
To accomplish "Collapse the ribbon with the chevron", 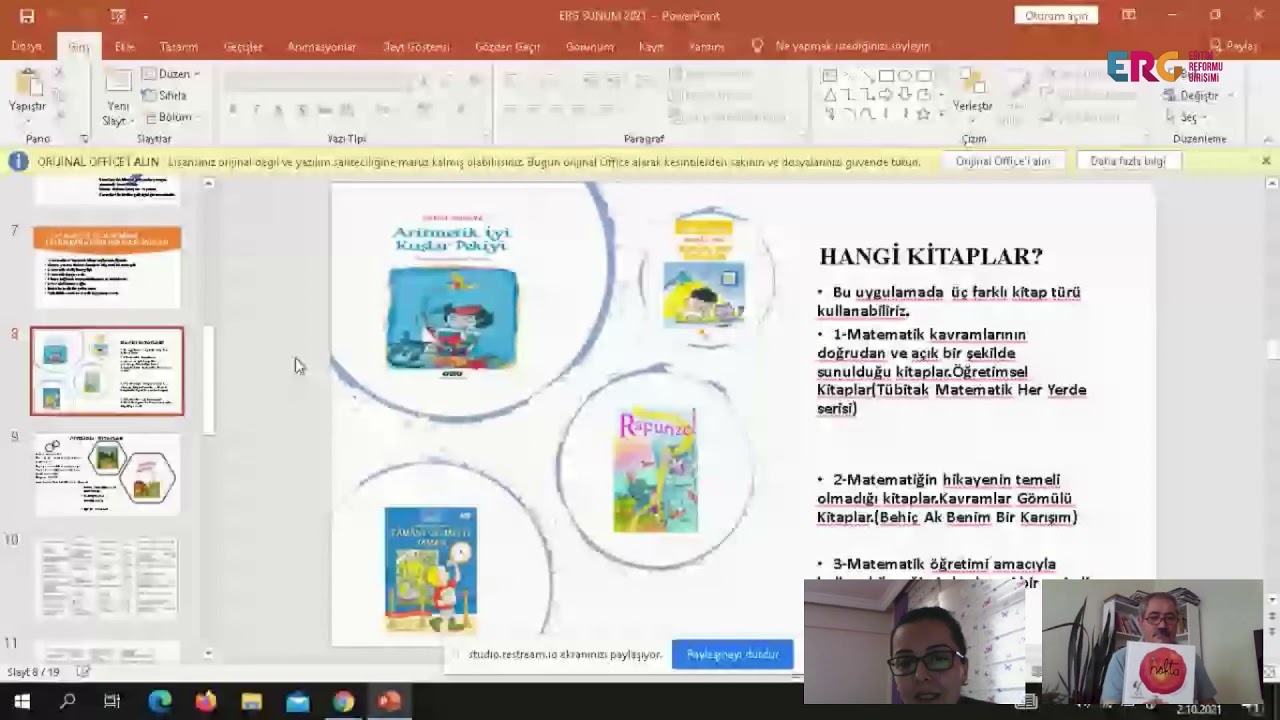I will (x=1268, y=139).
